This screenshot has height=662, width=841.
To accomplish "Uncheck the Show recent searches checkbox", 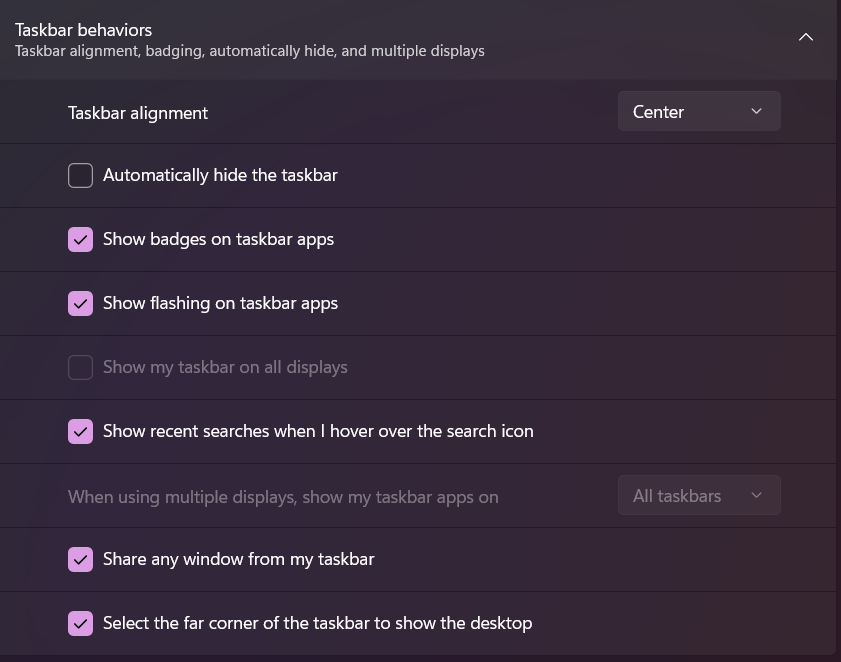I will click(x=80, y=432).
